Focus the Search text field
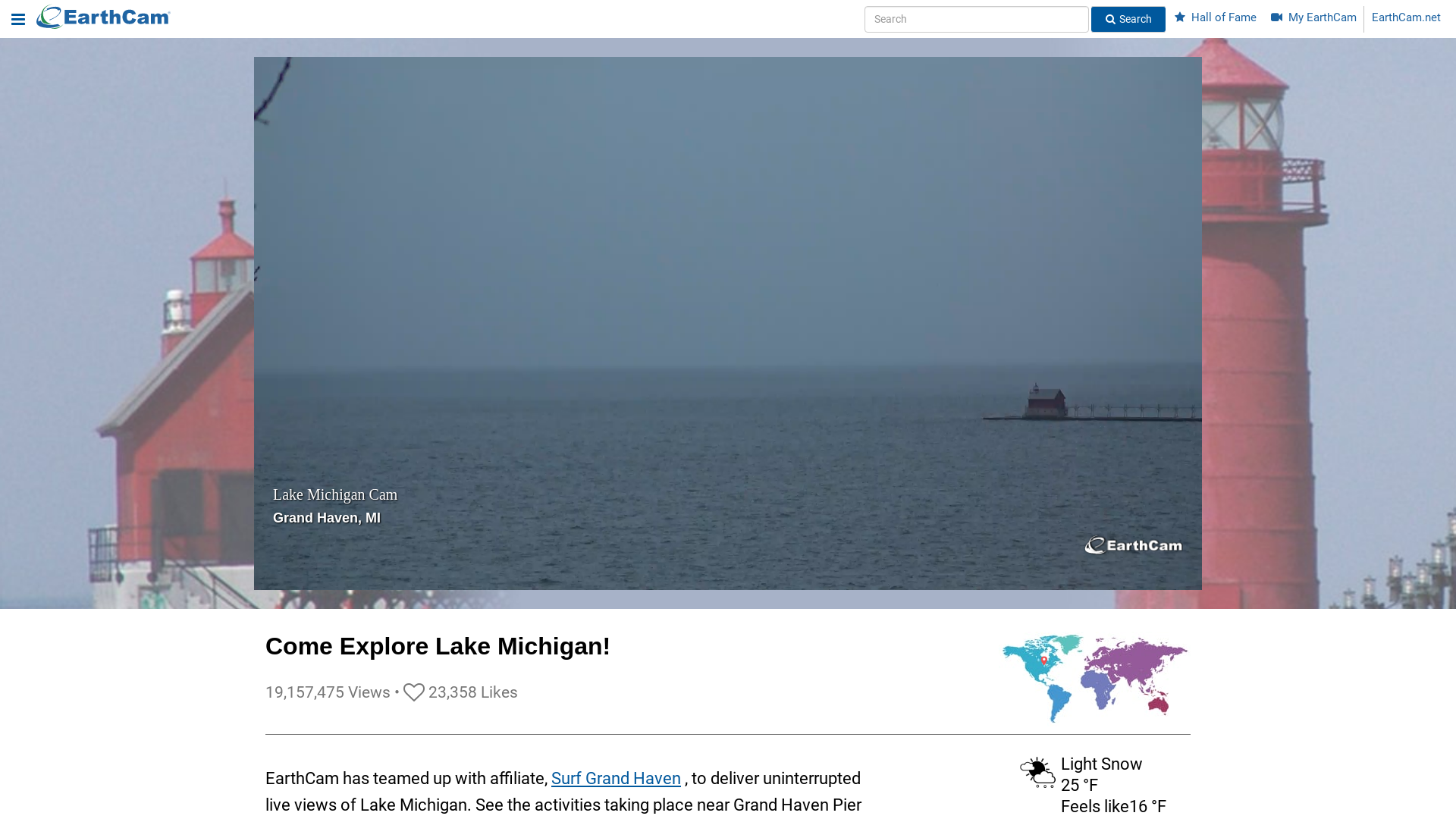Screen dimensions: 1456x819 (x=976, y=20)
